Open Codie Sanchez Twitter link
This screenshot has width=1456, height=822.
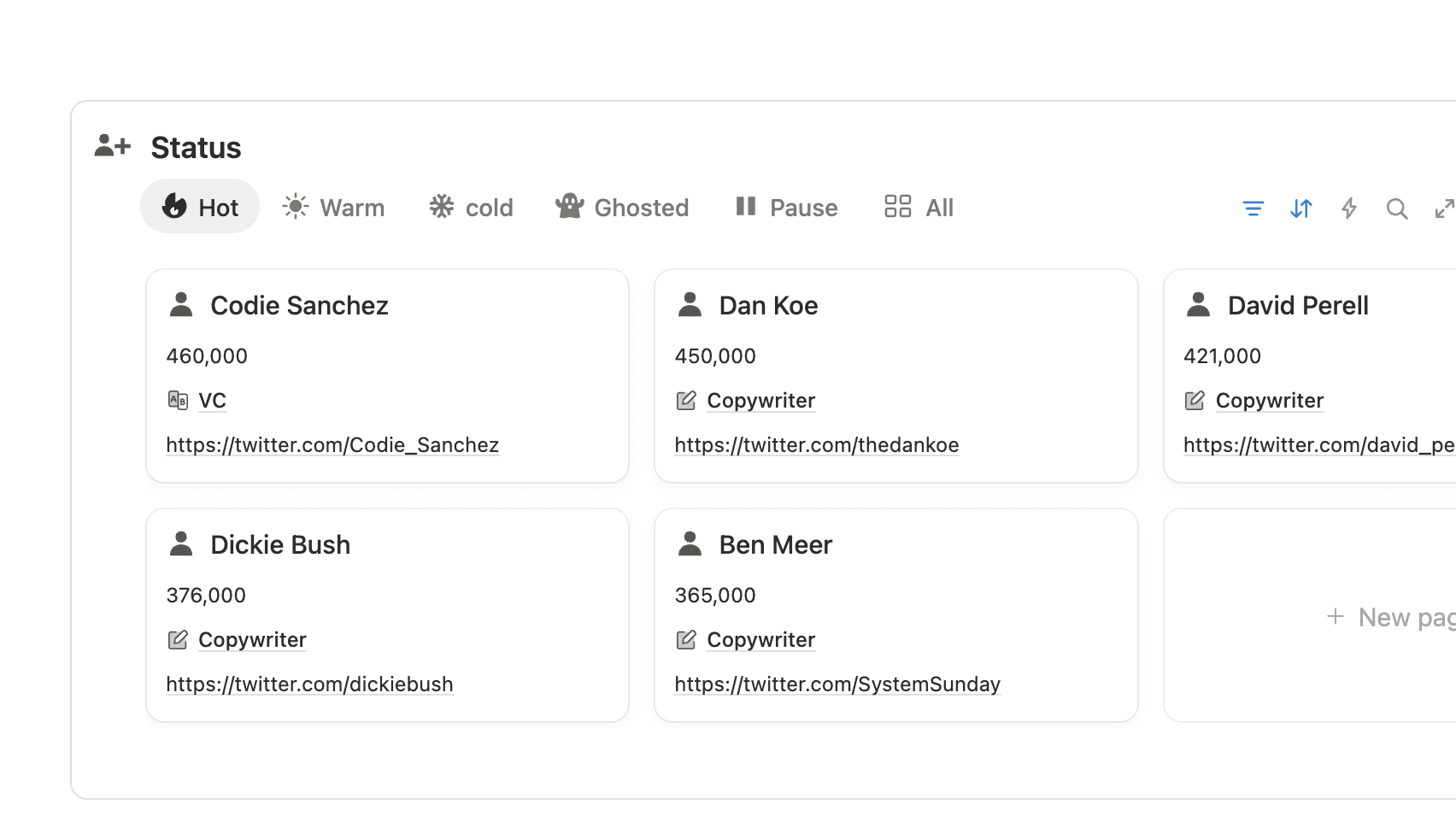coord(332,445)
